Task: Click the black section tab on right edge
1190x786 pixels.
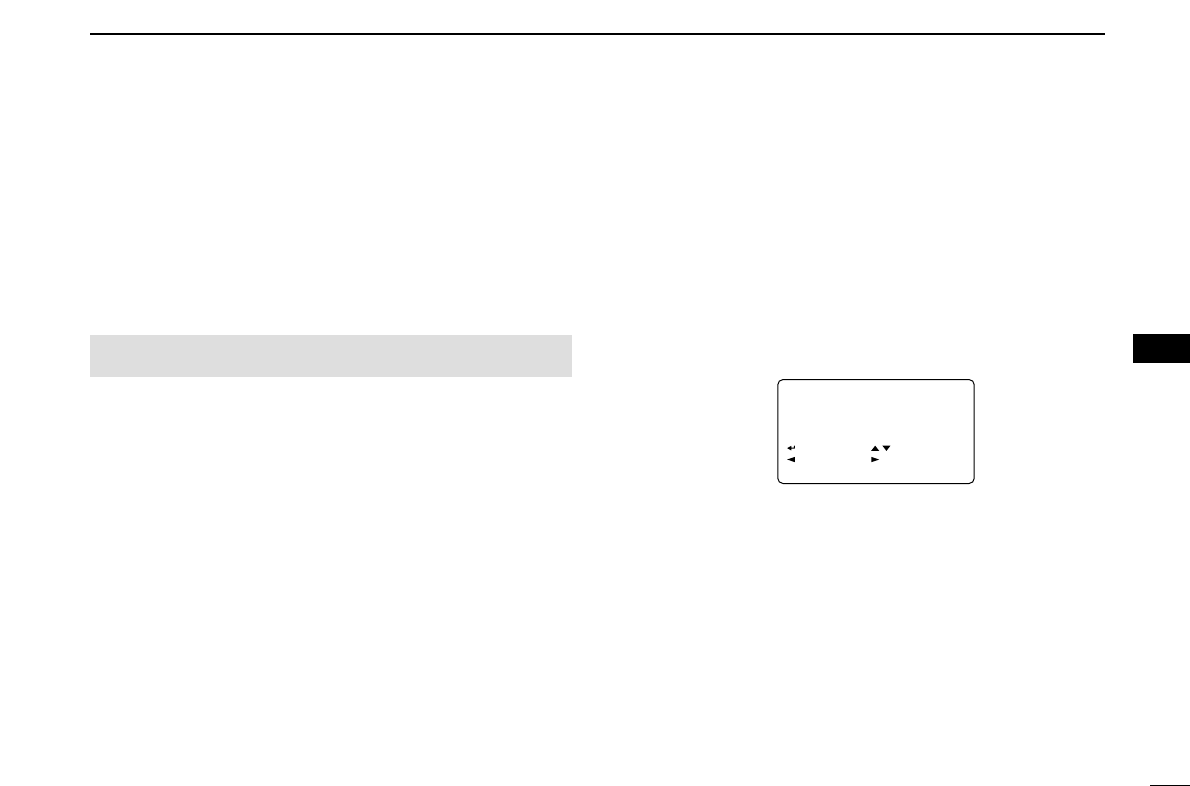Action: [x=1161, y=349]
